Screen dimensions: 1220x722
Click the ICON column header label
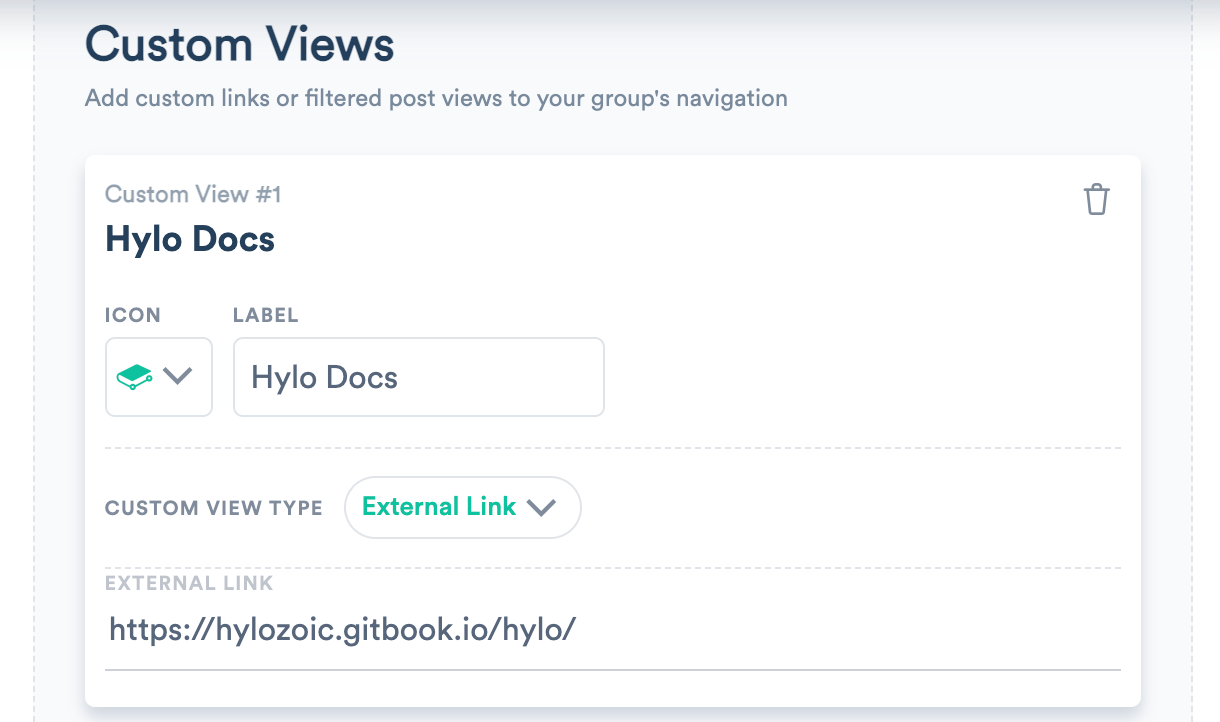(x=132, y=315)
